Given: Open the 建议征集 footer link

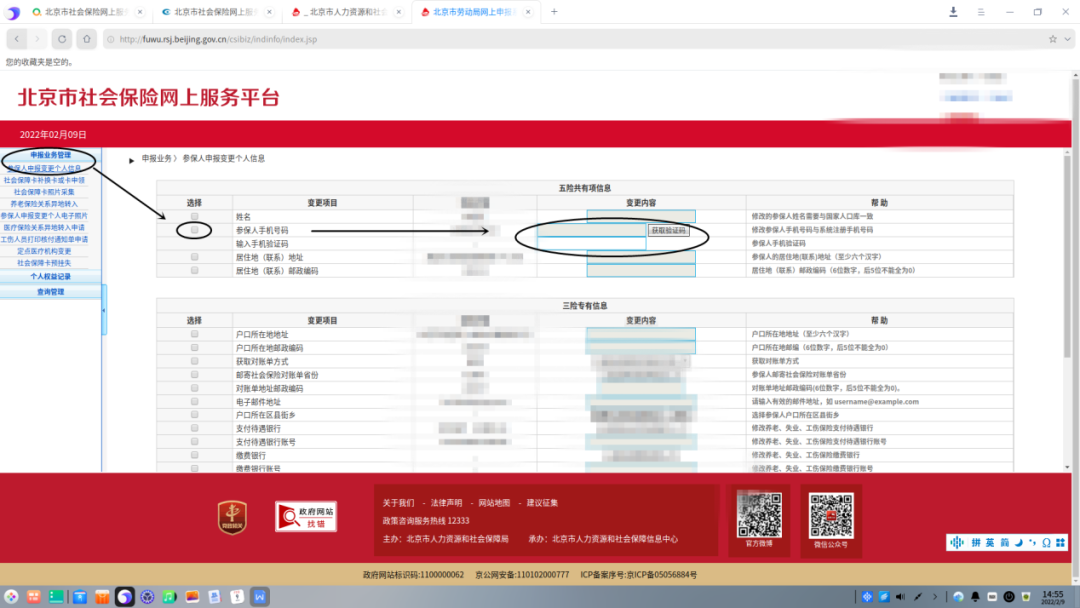Looking at the screenshot, I should tap(542, 503).
